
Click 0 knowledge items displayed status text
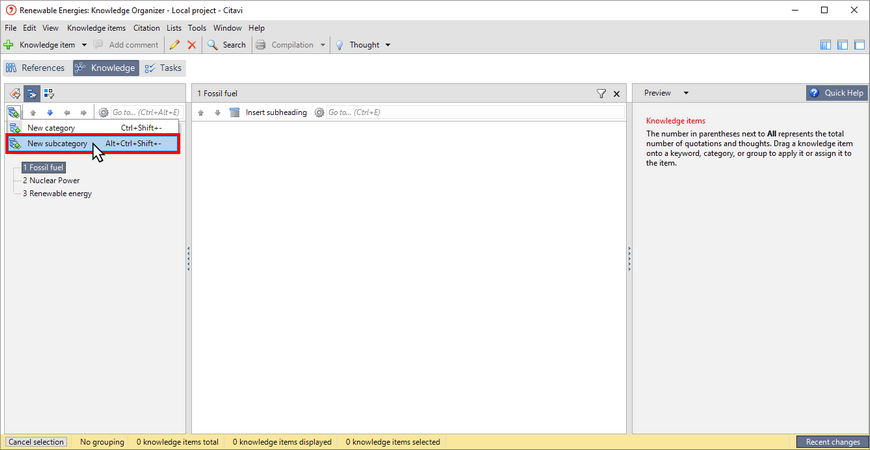[x=282, y=442]
